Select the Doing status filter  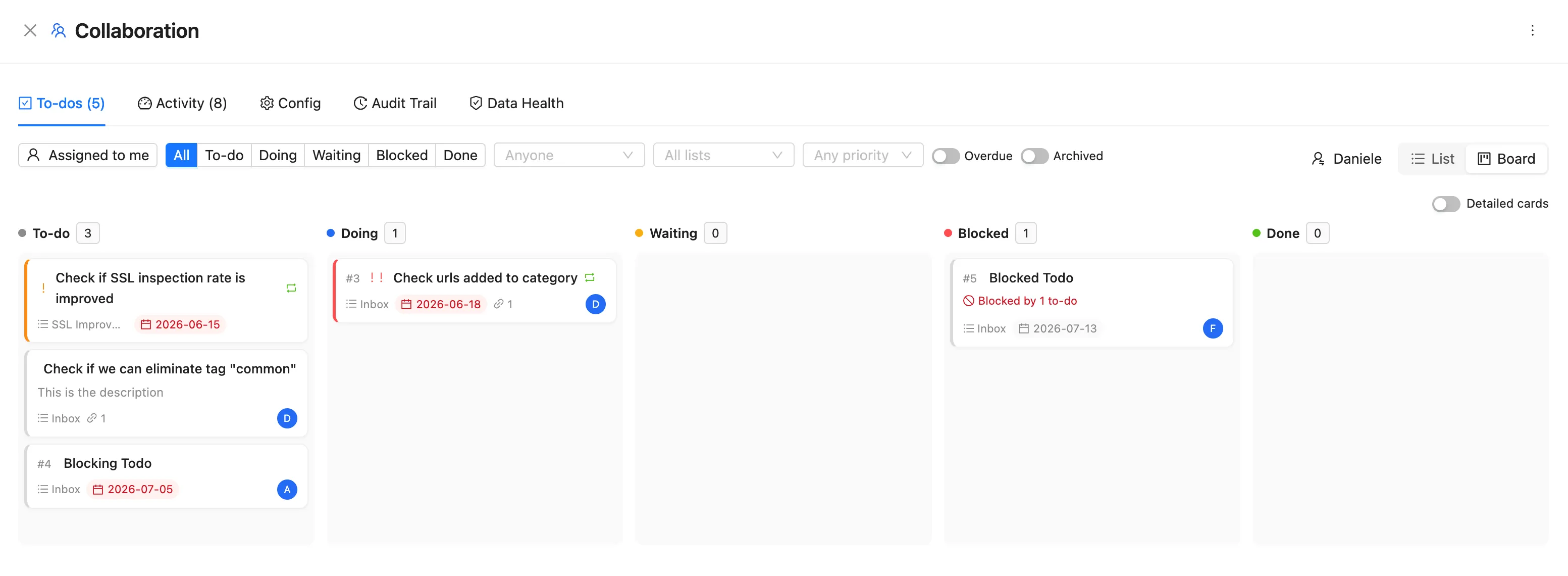click(278, 156)
